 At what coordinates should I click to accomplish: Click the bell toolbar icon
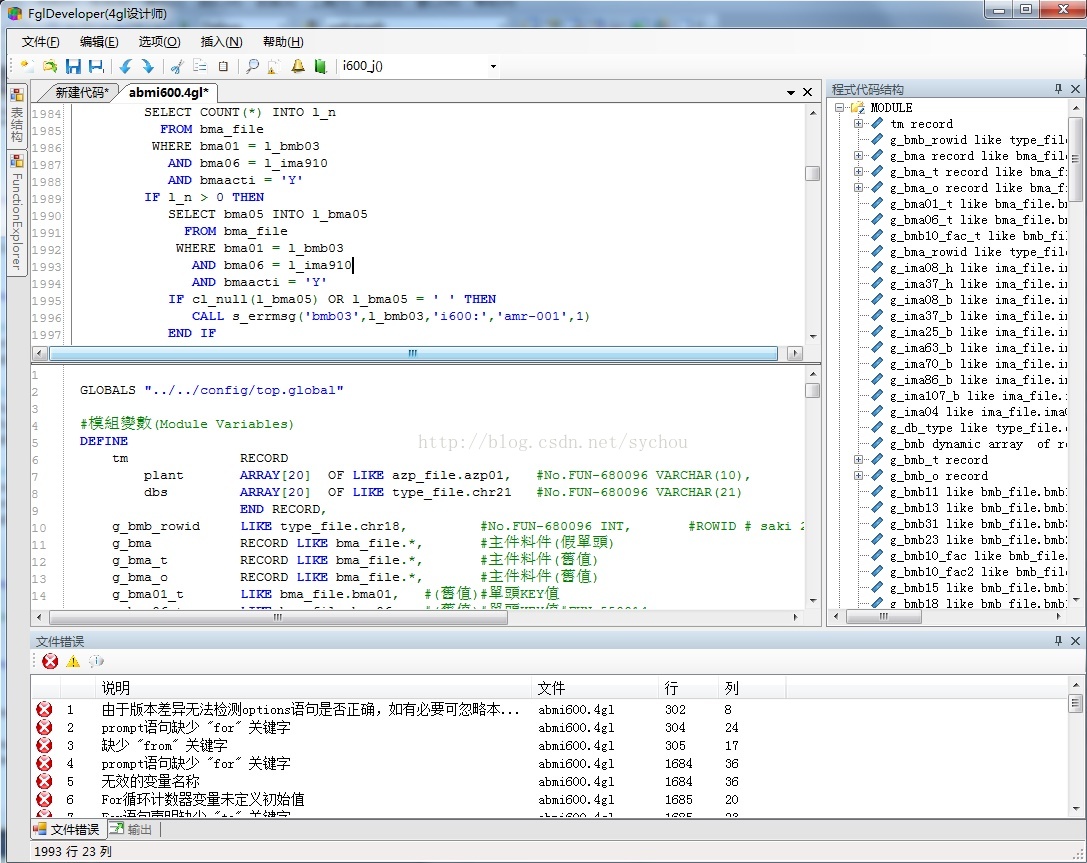click(x=297, y=66)
